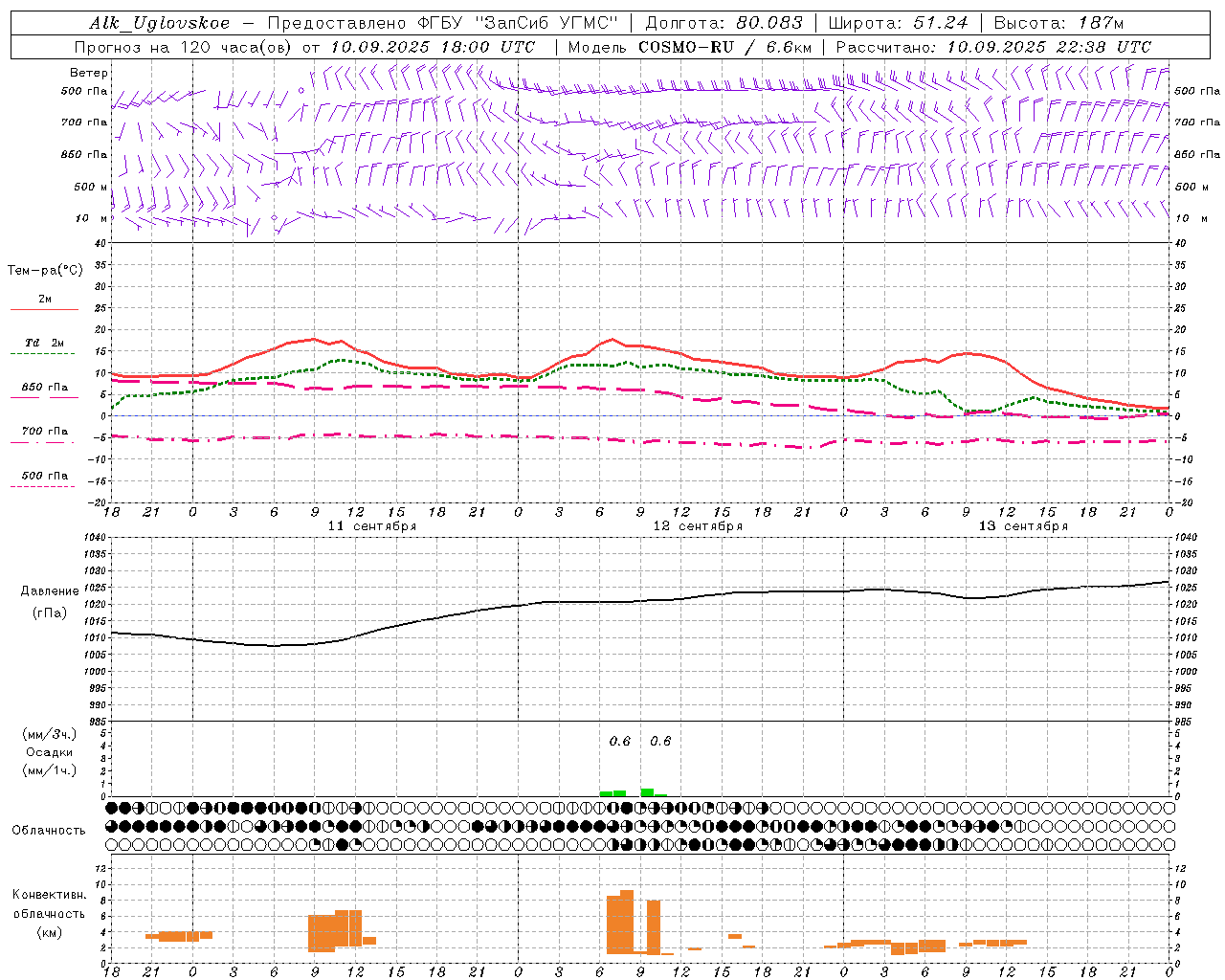Click the (км) unit of convective cloud panel

point(49,932)
